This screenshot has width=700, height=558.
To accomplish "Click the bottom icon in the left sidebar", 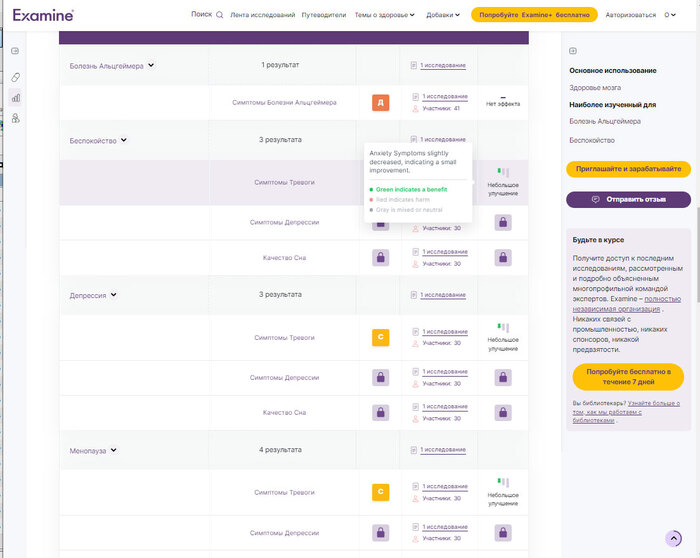I will tap(16, 119).
